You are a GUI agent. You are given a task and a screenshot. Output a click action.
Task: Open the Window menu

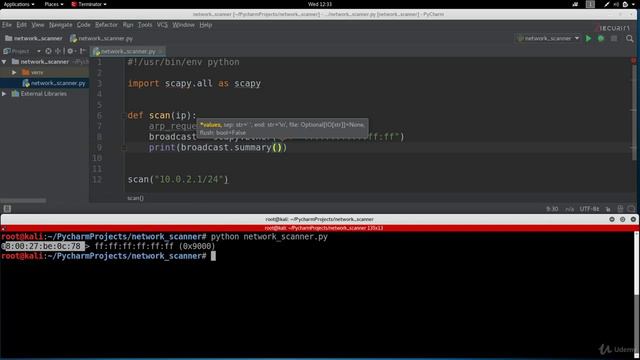pos(183,25)
